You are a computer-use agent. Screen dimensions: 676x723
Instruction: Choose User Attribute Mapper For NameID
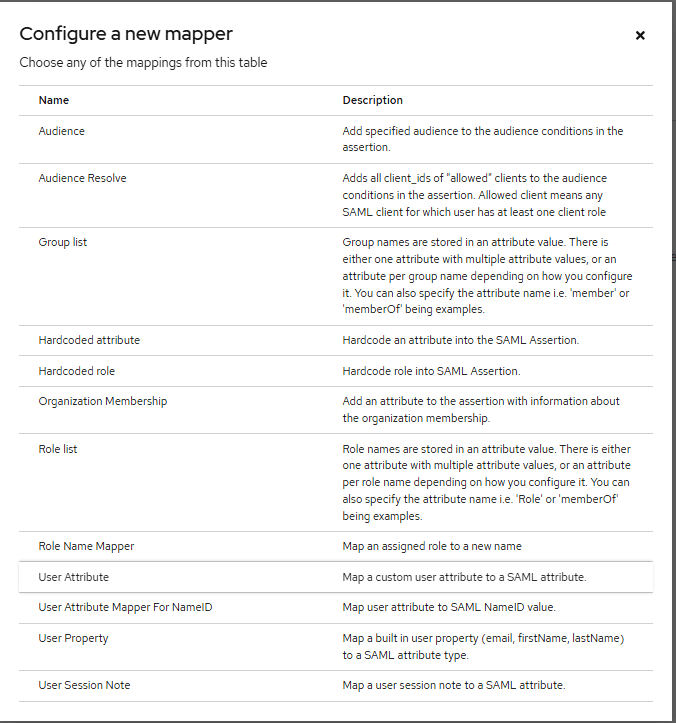pyautogui.click(x=125, y=607)
